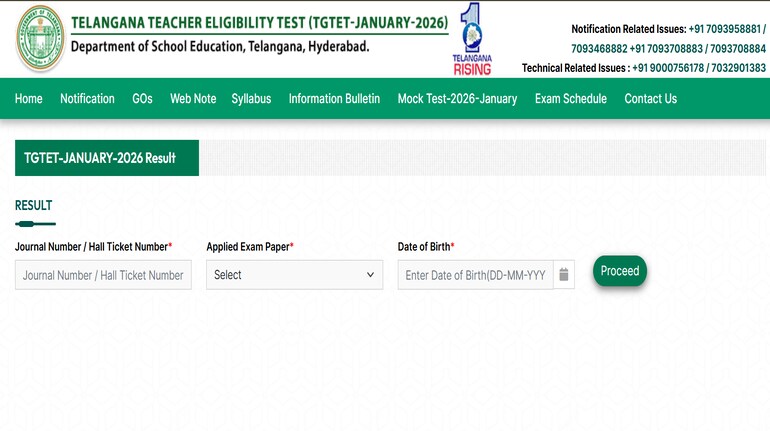Open Mock Test-2026-January link
The width and height of the screenshot is (770, 431).
[457, 99]
